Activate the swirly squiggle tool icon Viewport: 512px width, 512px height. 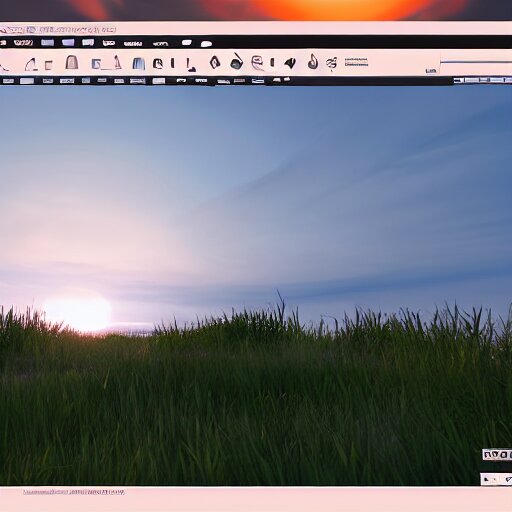(x=331, y=63)
